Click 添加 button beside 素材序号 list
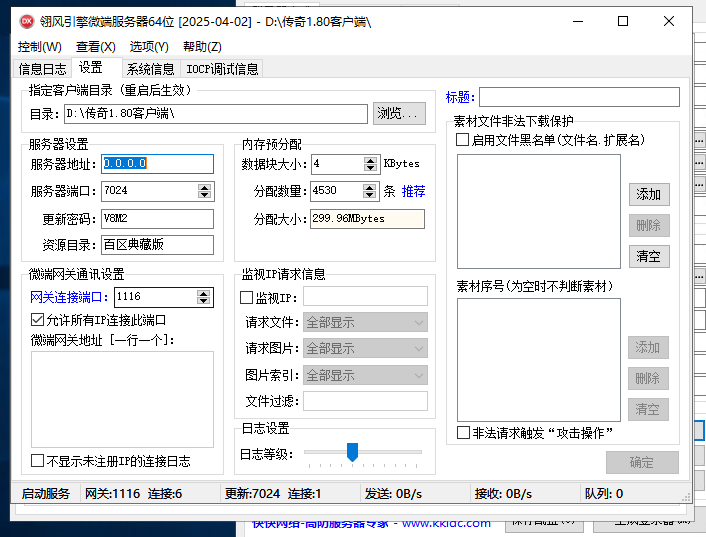The height and width of the screenshot is (537, 706). pos(648,347)
